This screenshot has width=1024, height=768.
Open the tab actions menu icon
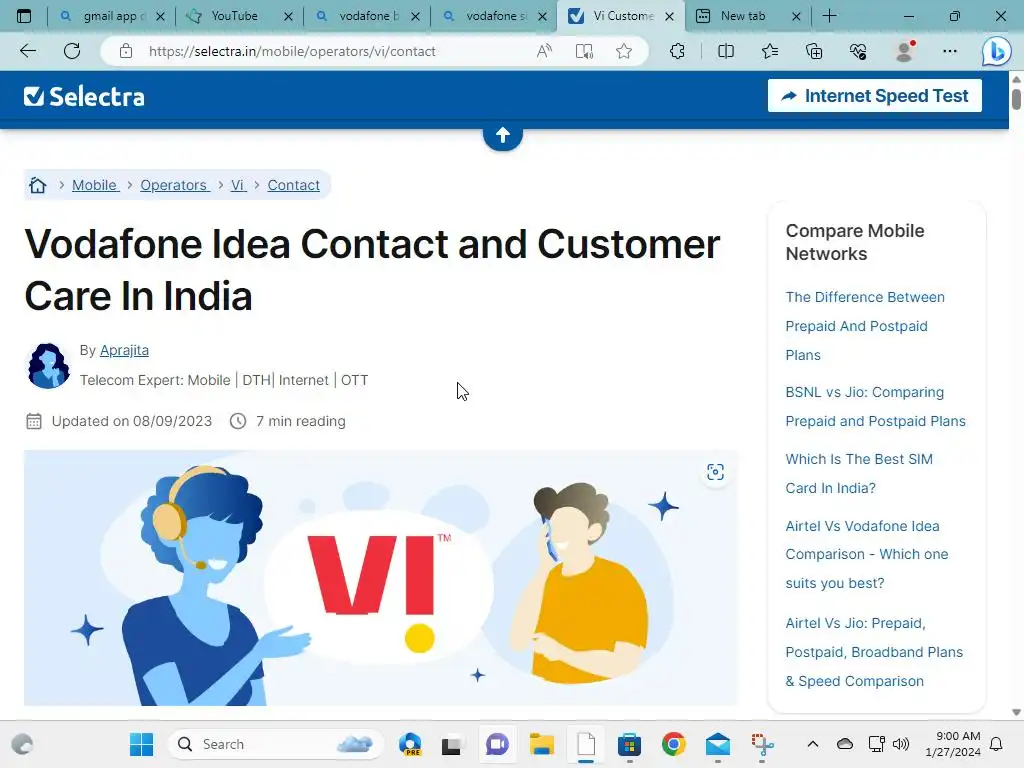pyautogui.click(x=24, y=16)
